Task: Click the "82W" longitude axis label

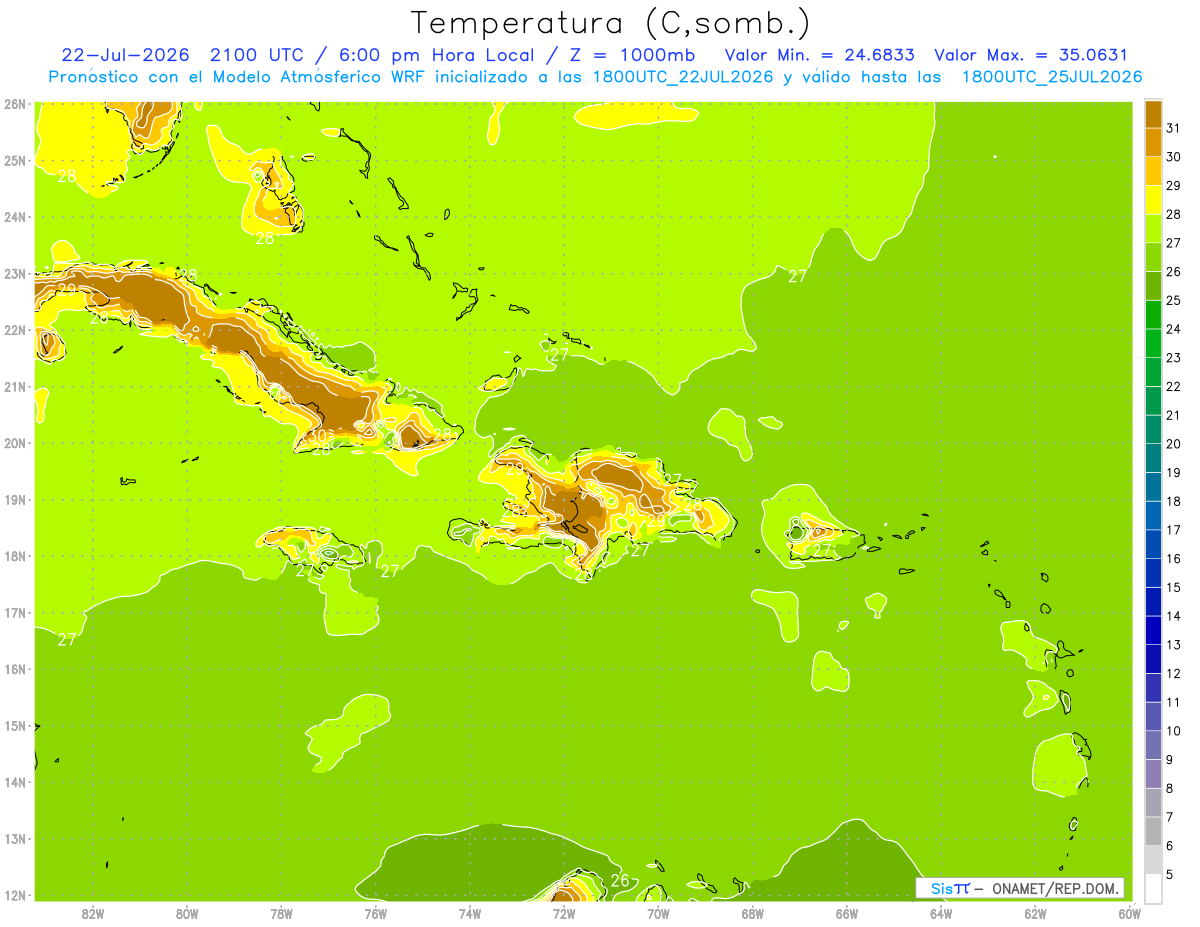Action: click(x=93, y=913)
